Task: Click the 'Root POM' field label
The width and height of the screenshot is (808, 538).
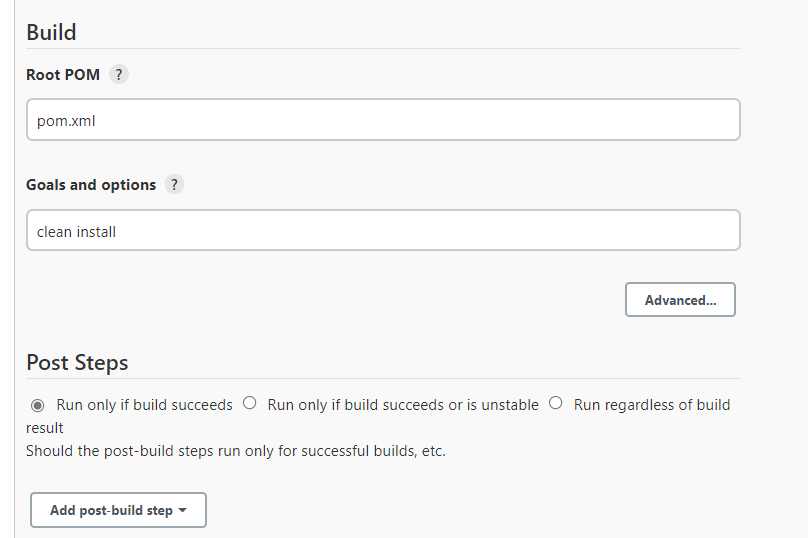Action: click(63, 75)
